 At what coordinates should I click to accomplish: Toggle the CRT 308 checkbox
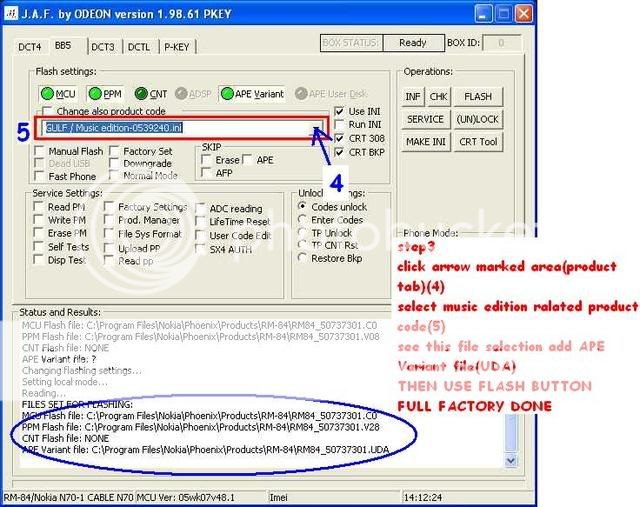tap(339, 138)
